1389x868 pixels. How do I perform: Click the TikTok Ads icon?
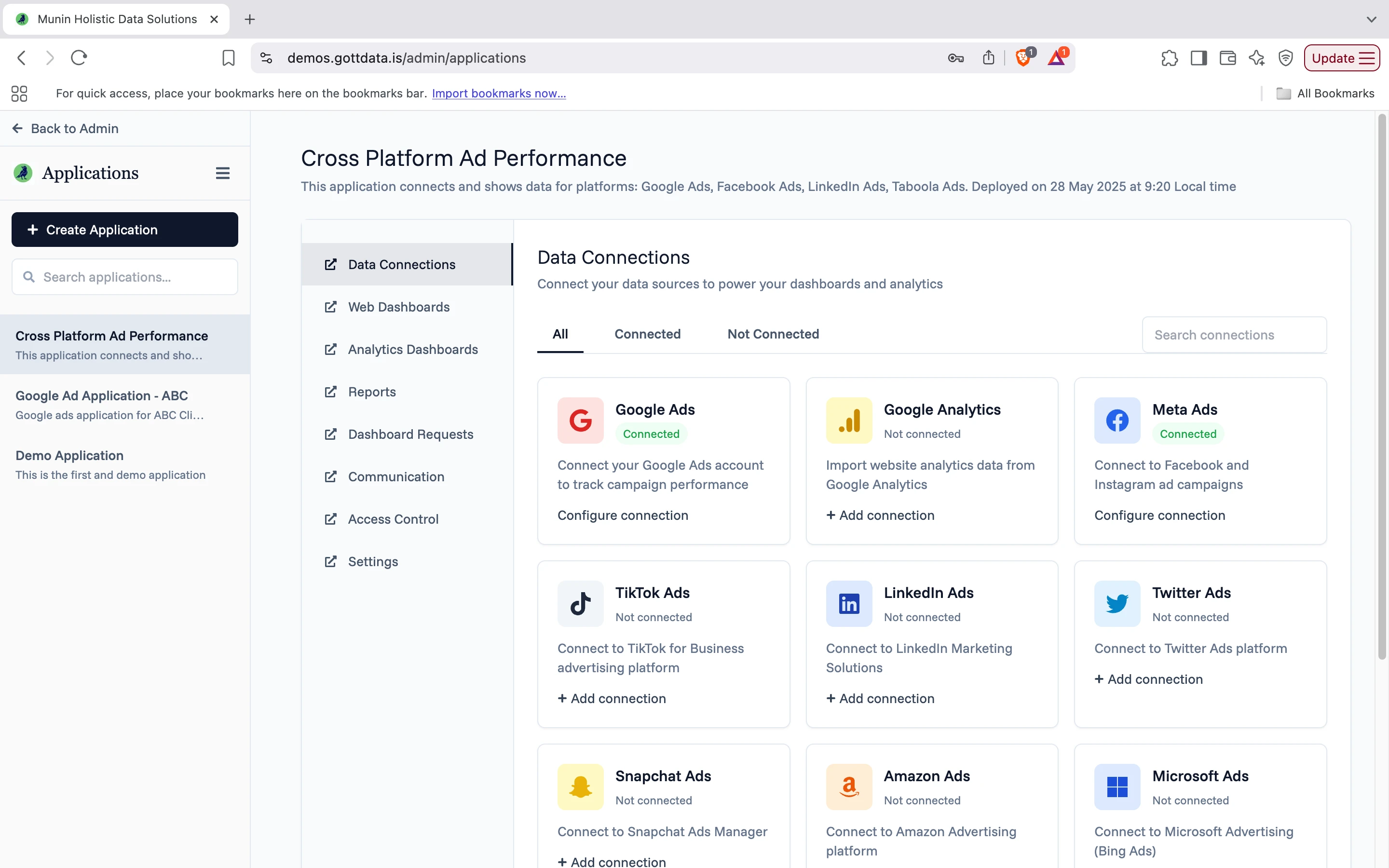(x=580, y=603)
